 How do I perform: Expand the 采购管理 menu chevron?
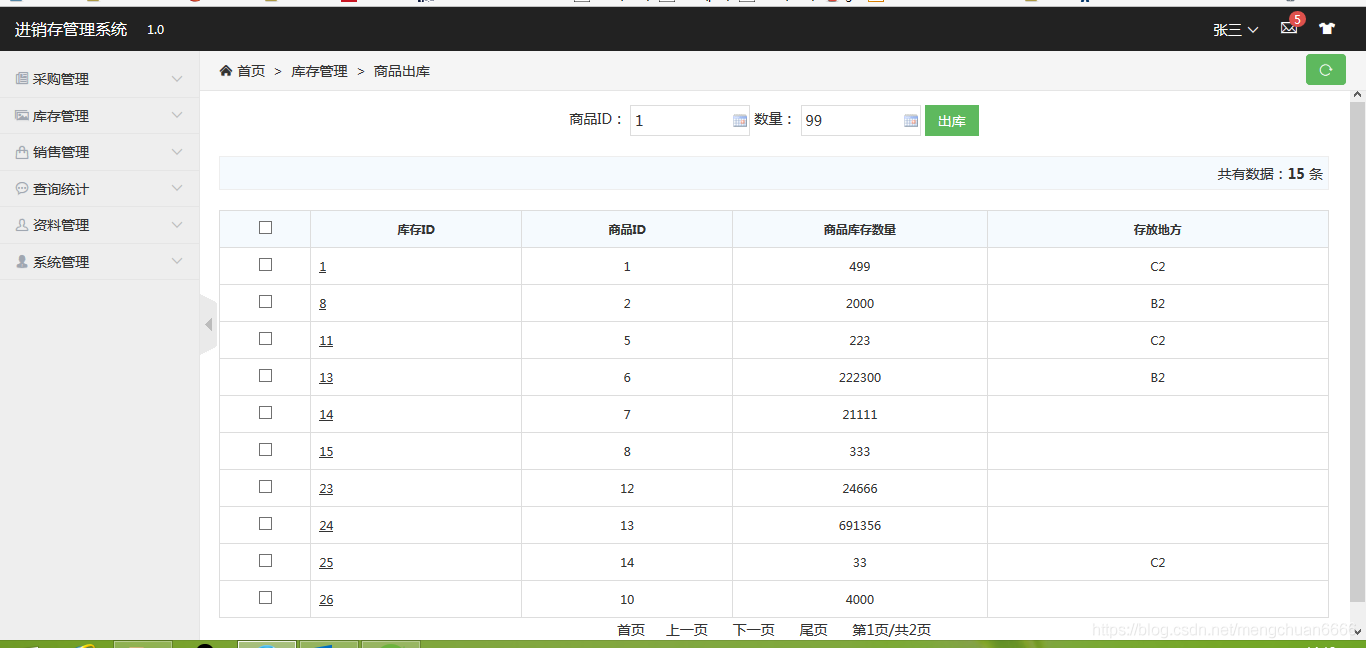click(177, 79)
